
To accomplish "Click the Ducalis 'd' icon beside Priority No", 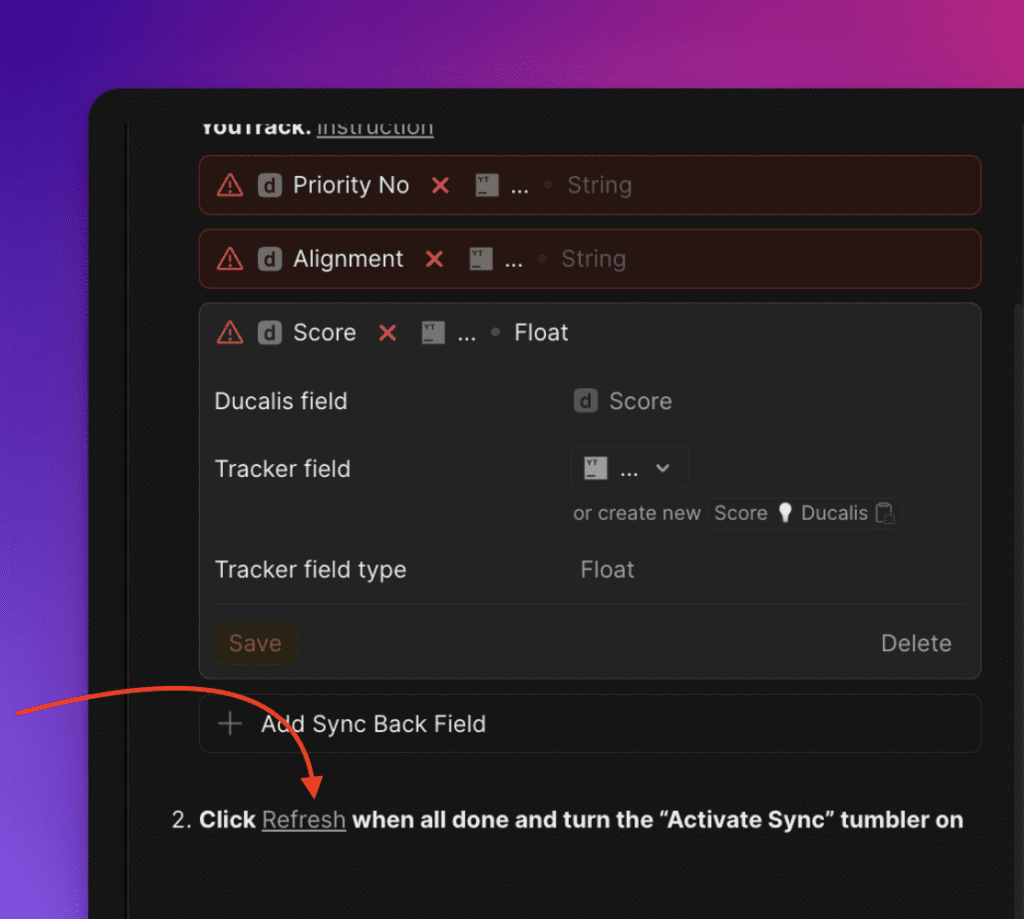I will click(270, 185).
